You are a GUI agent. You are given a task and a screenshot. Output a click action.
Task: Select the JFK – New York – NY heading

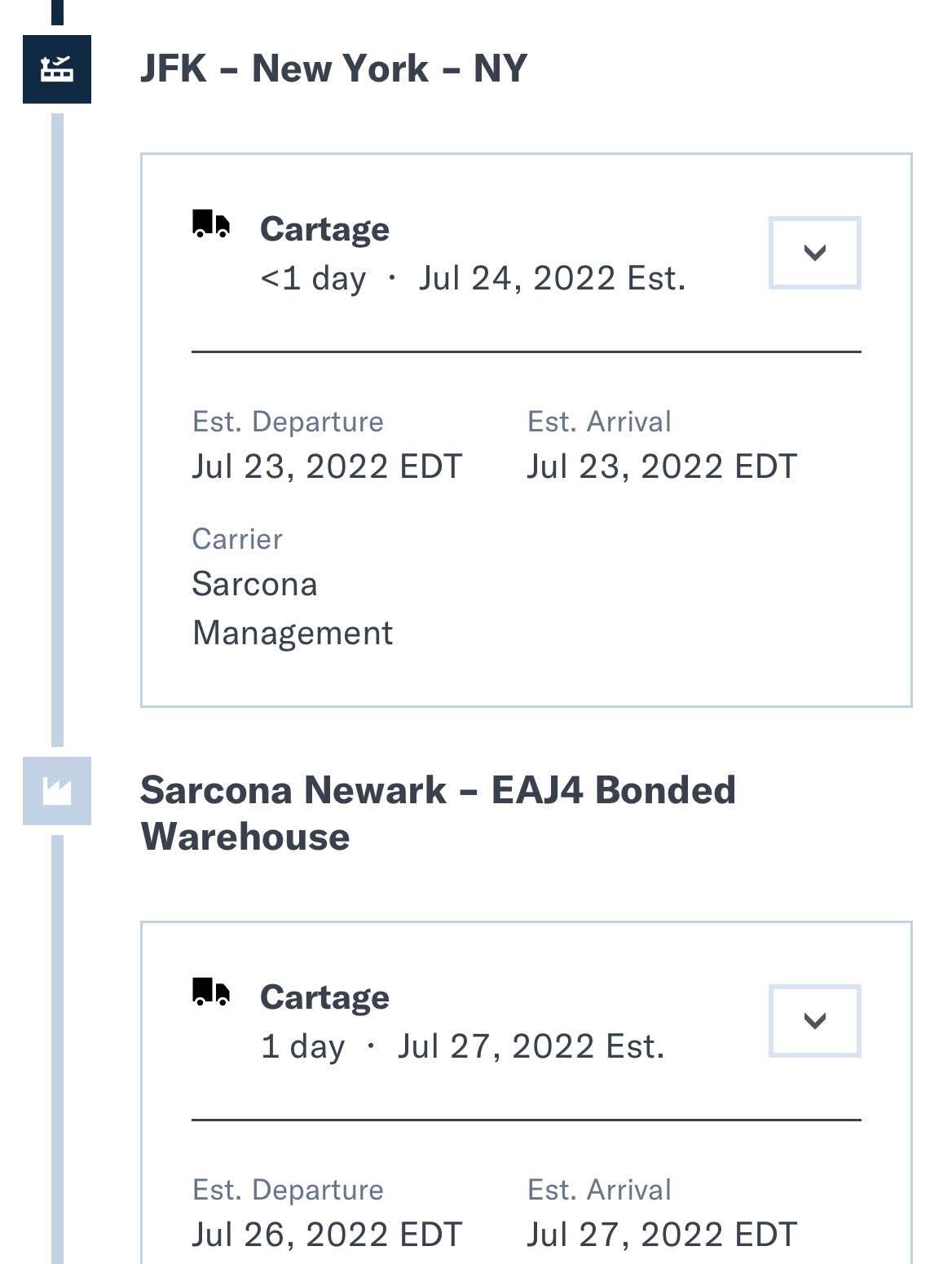coord(333,69)
